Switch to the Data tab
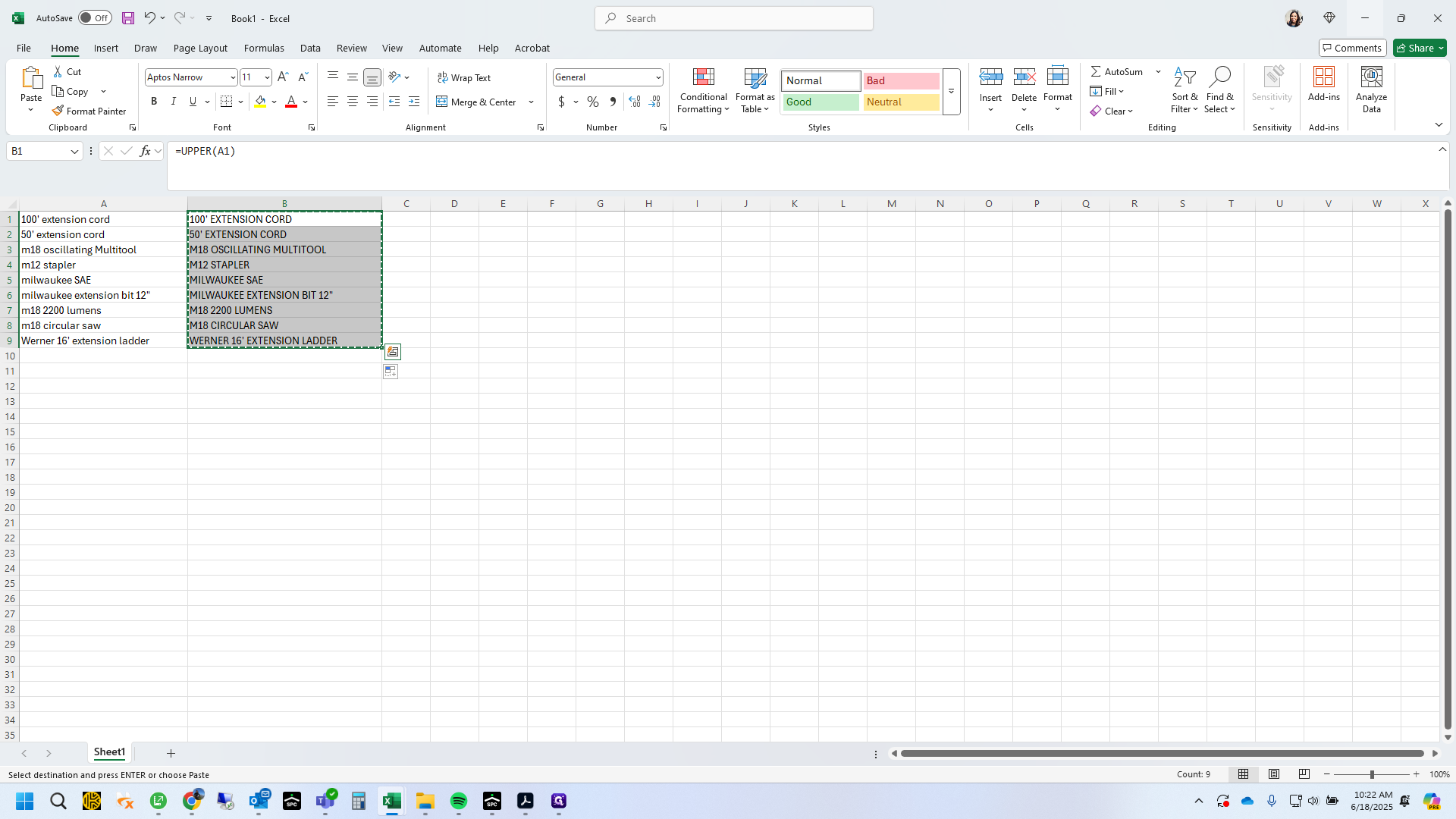Viewport: 1456px width, 819px height. [x=310, y=48]
